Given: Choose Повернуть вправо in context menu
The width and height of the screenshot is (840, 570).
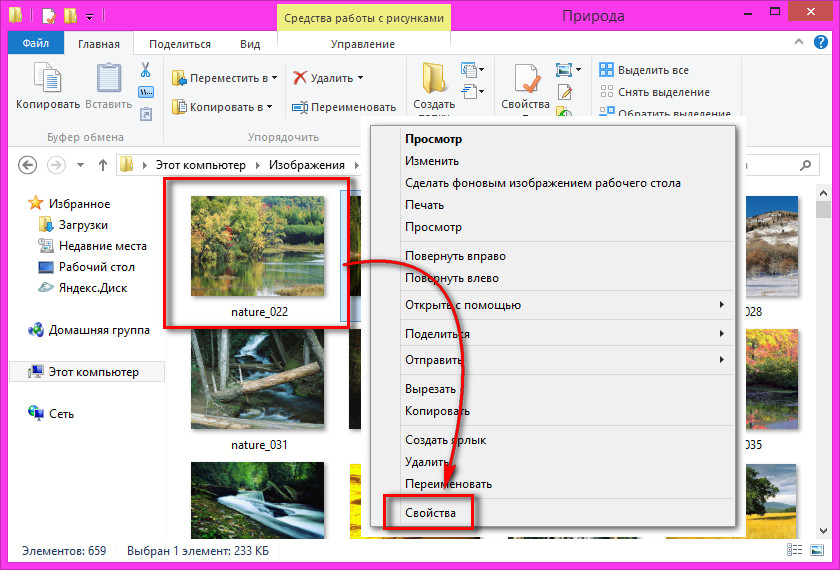Looking at the screenshot, I should (455, 256).
